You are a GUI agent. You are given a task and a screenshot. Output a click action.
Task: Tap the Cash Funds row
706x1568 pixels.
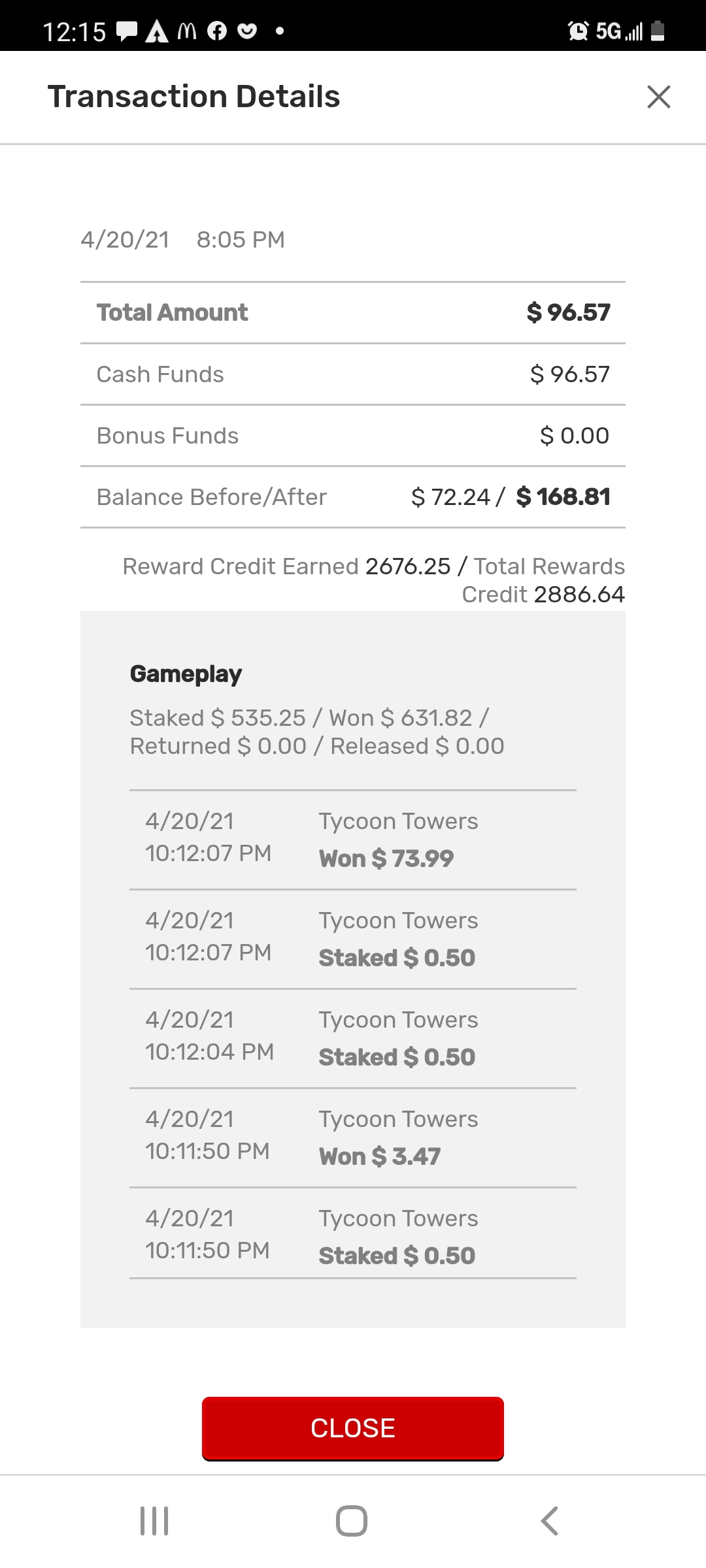[x=353, y=374]
